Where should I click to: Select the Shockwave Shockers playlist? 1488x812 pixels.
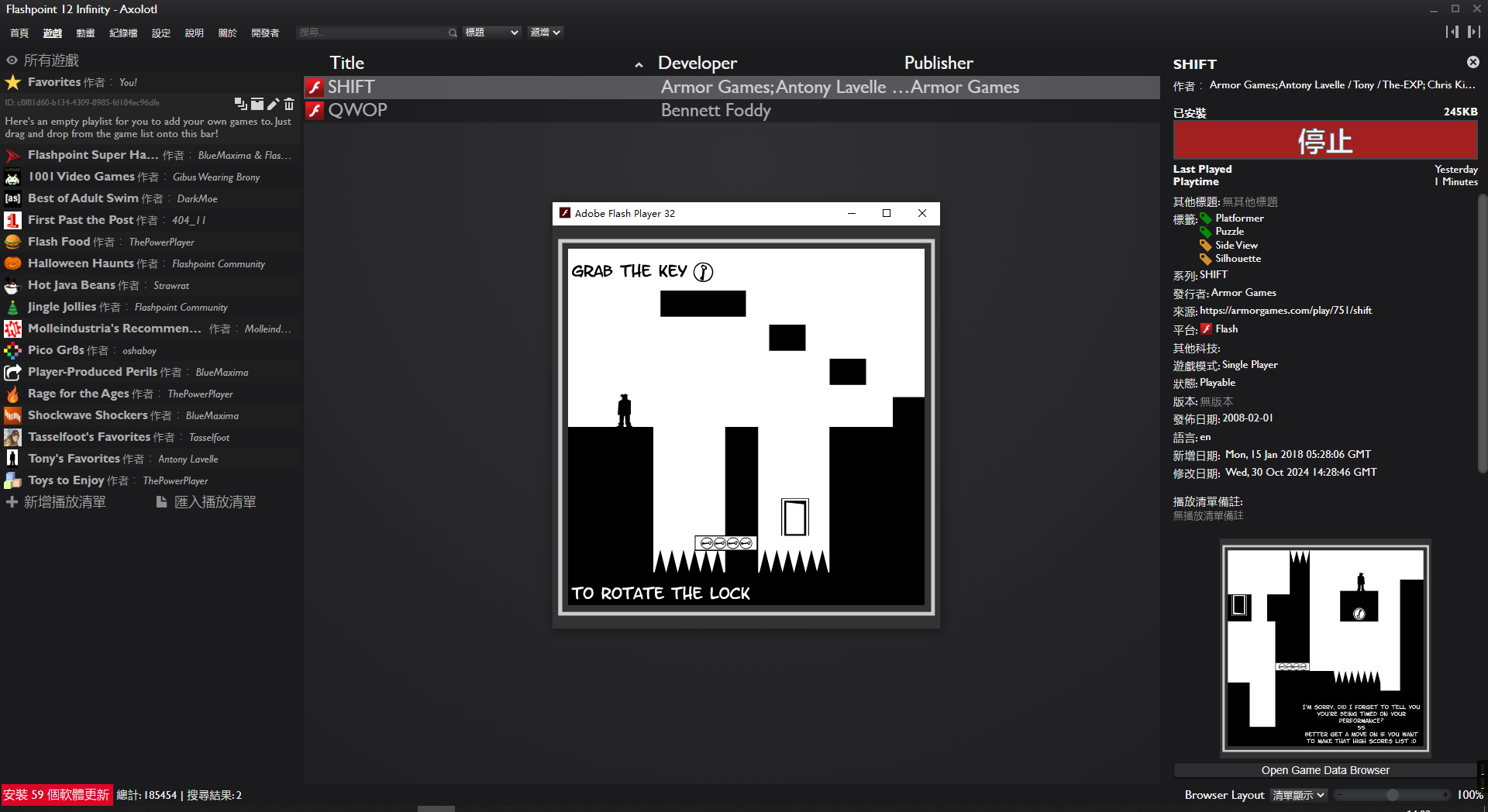pos(151,415)
